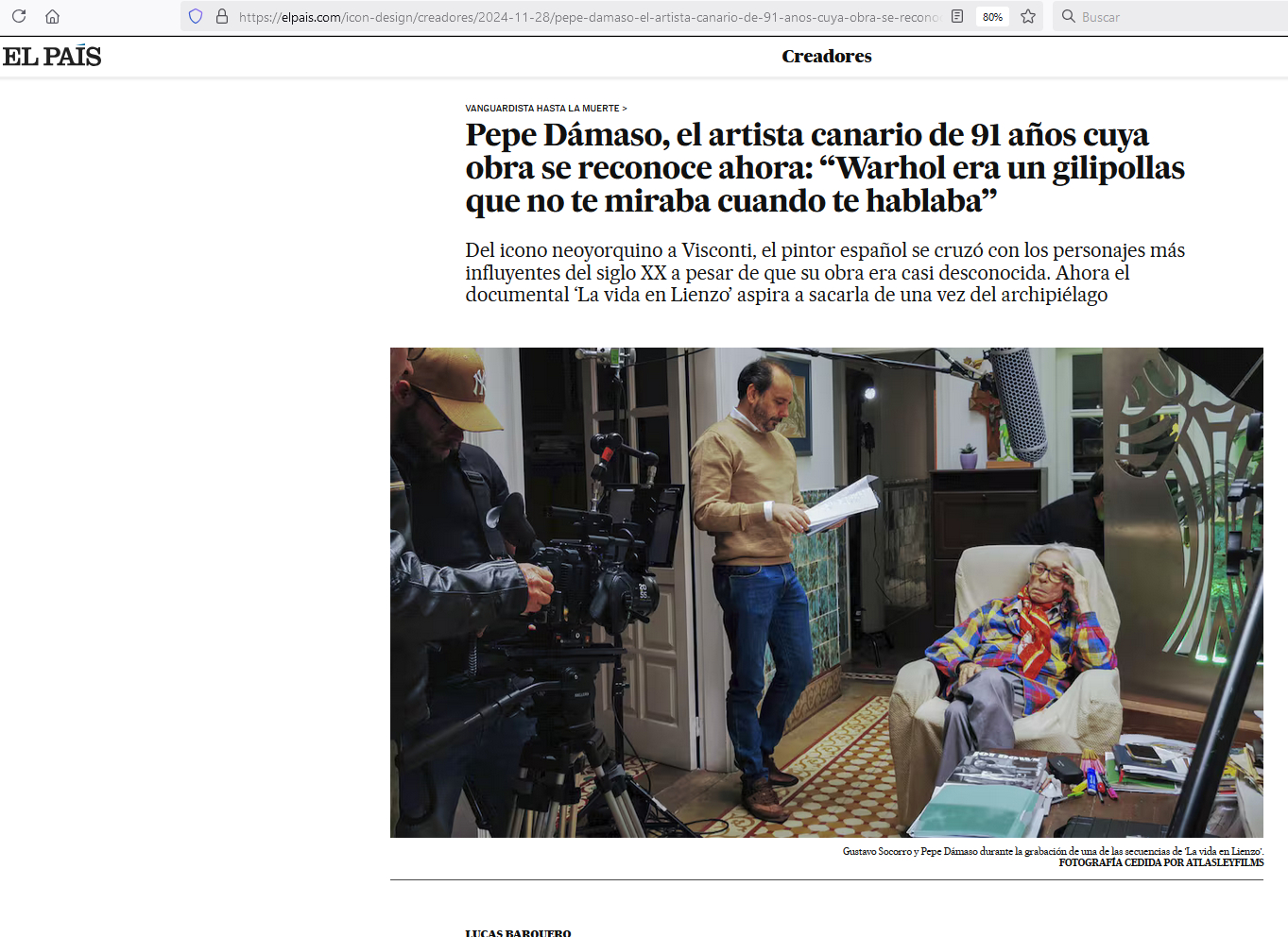Select the elpais.com address bar URL
1288x937 pixels.
click(x=588, y=17)
